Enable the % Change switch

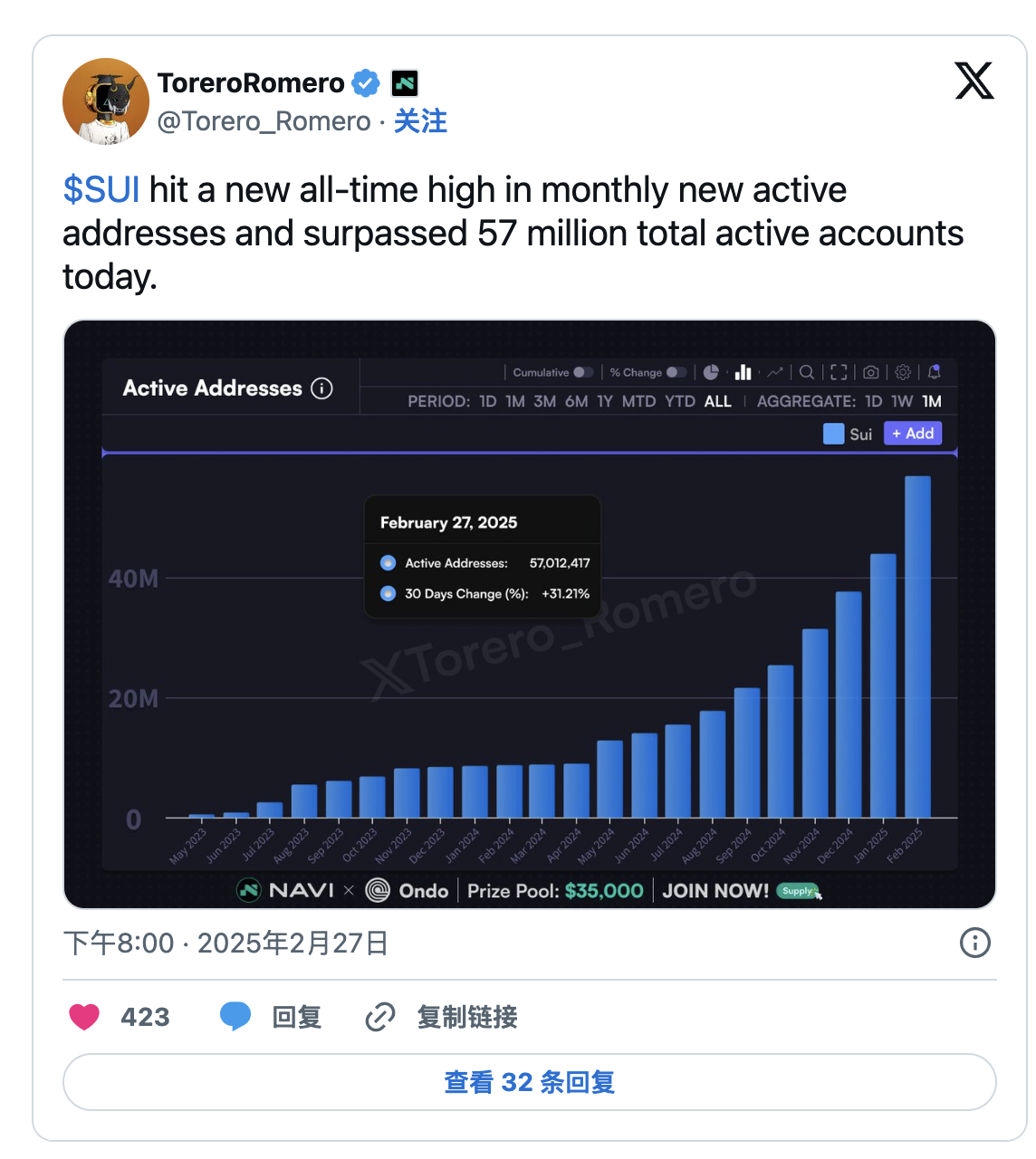click(676, 372)
